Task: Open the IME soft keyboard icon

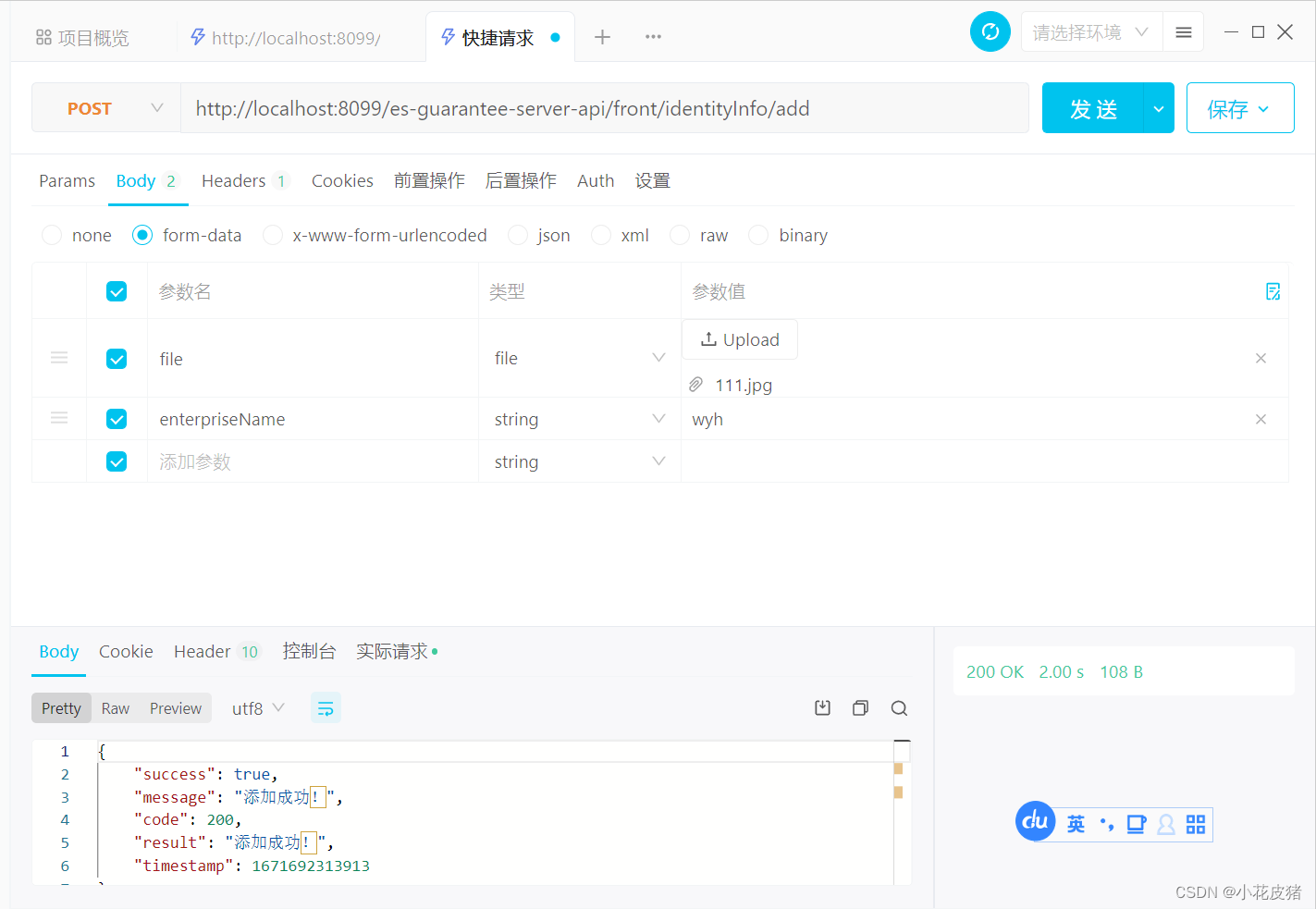Action: (1137, 824)
